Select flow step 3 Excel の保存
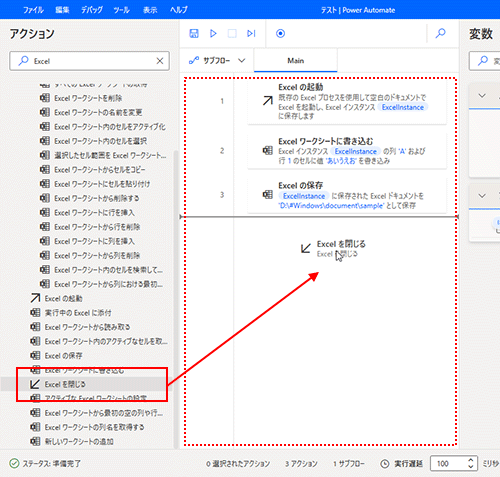The width and height of the screenshot is (500, 477). (x=347, y=195)
